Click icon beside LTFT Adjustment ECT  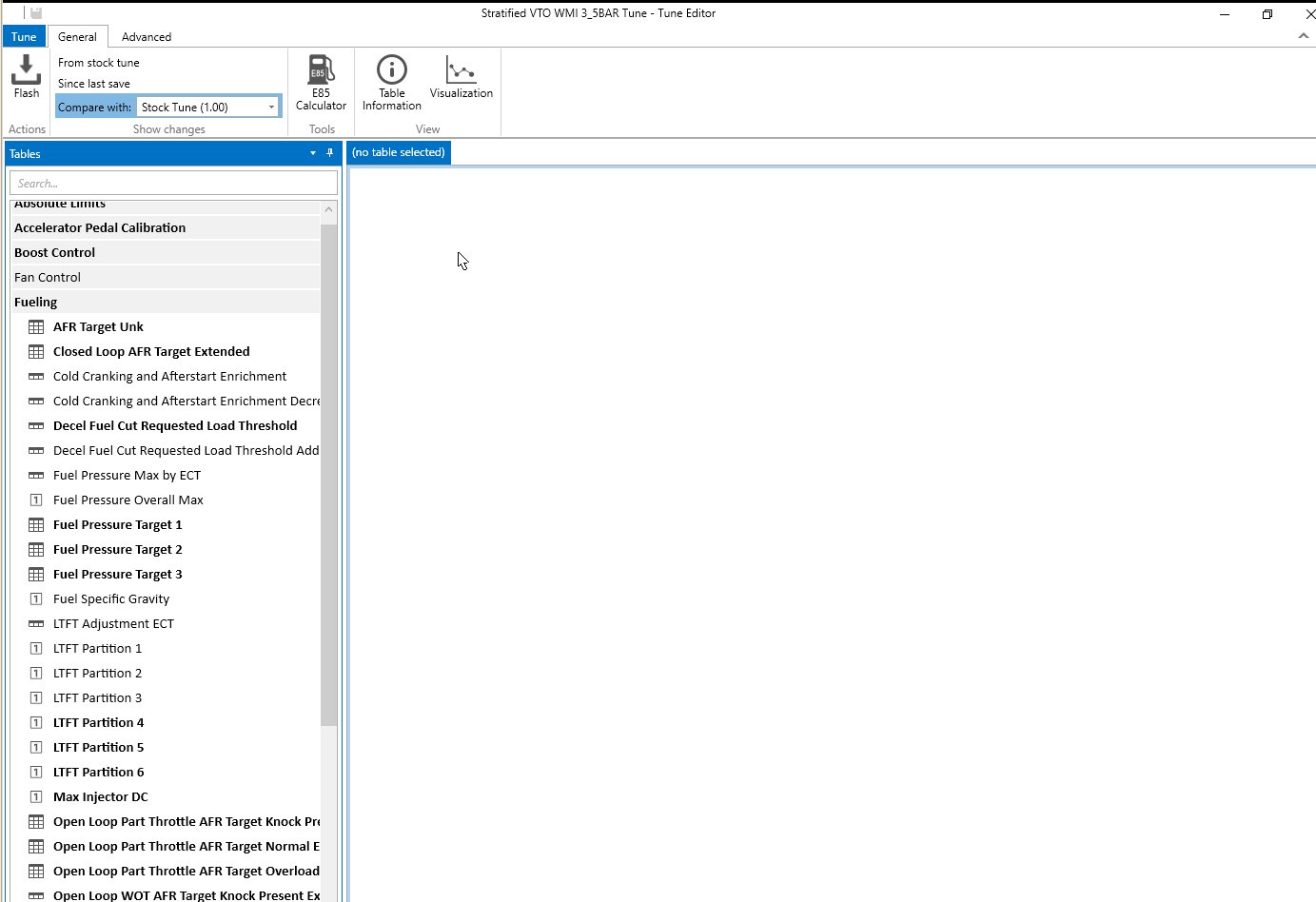coord(36,623)
